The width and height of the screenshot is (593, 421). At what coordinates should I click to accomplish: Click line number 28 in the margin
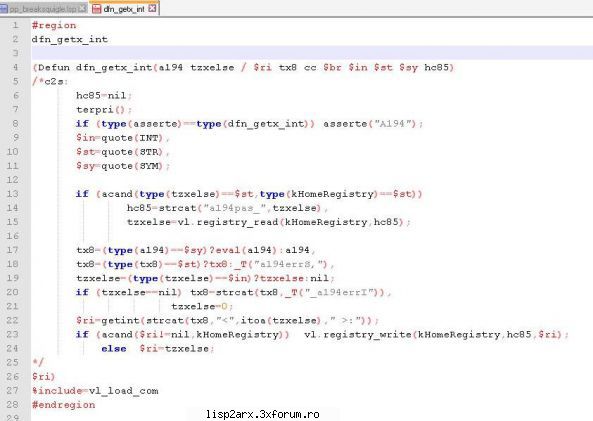coord(12,404)
